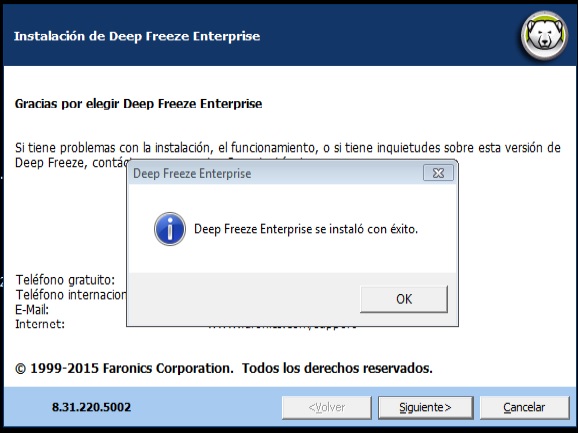
Task: Click the Si tiene problemas paragraph text
Action: pyautogui.click(x=288, y=155)
